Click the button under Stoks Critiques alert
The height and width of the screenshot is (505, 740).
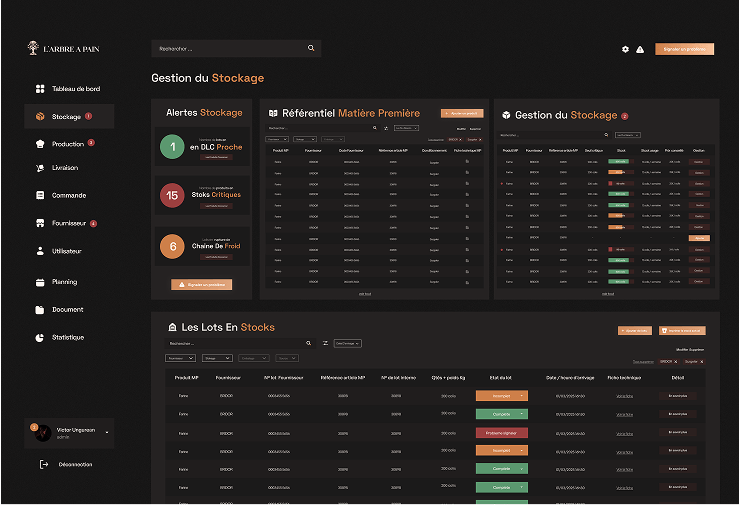[216, 206]
